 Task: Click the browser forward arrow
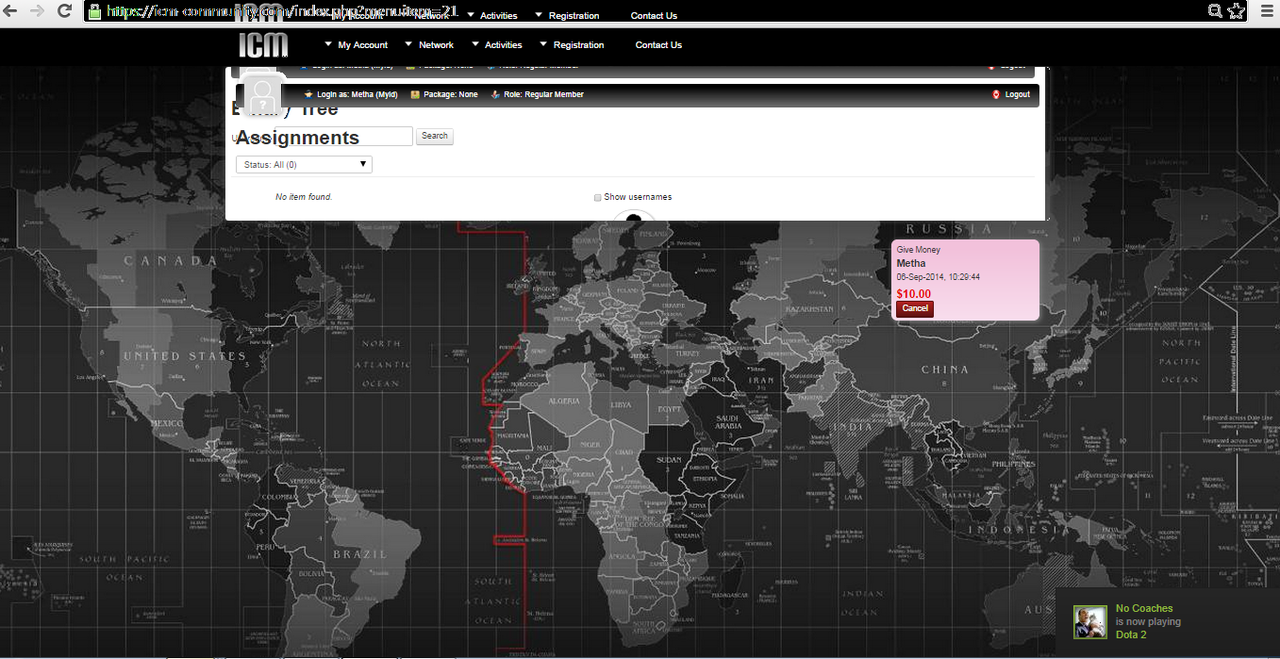(37, 11)
